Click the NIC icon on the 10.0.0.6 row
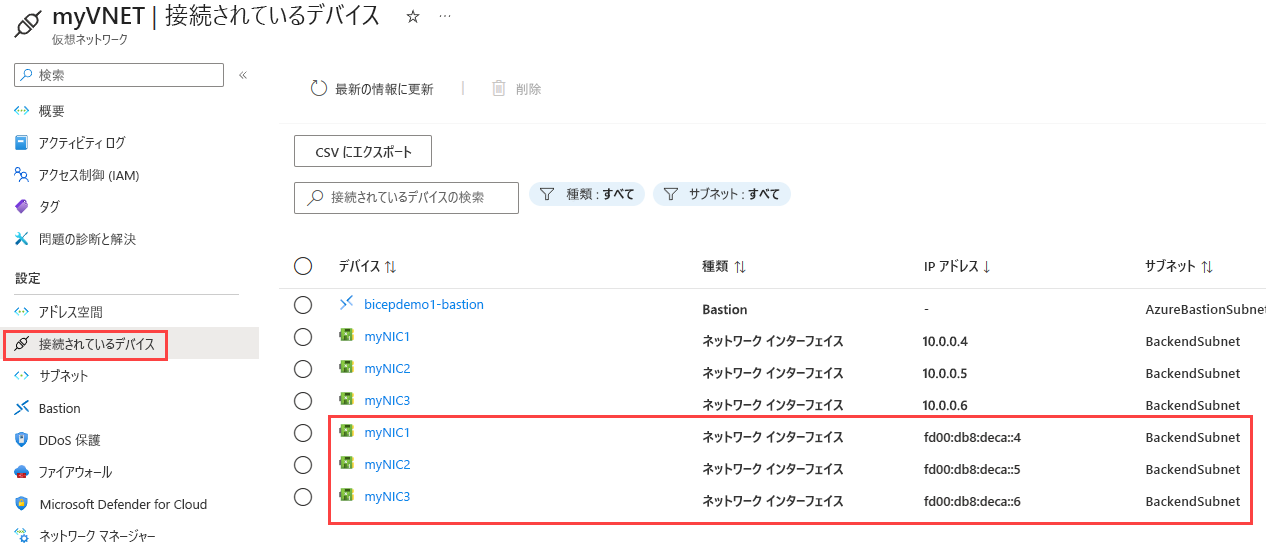 coord(347,399)
